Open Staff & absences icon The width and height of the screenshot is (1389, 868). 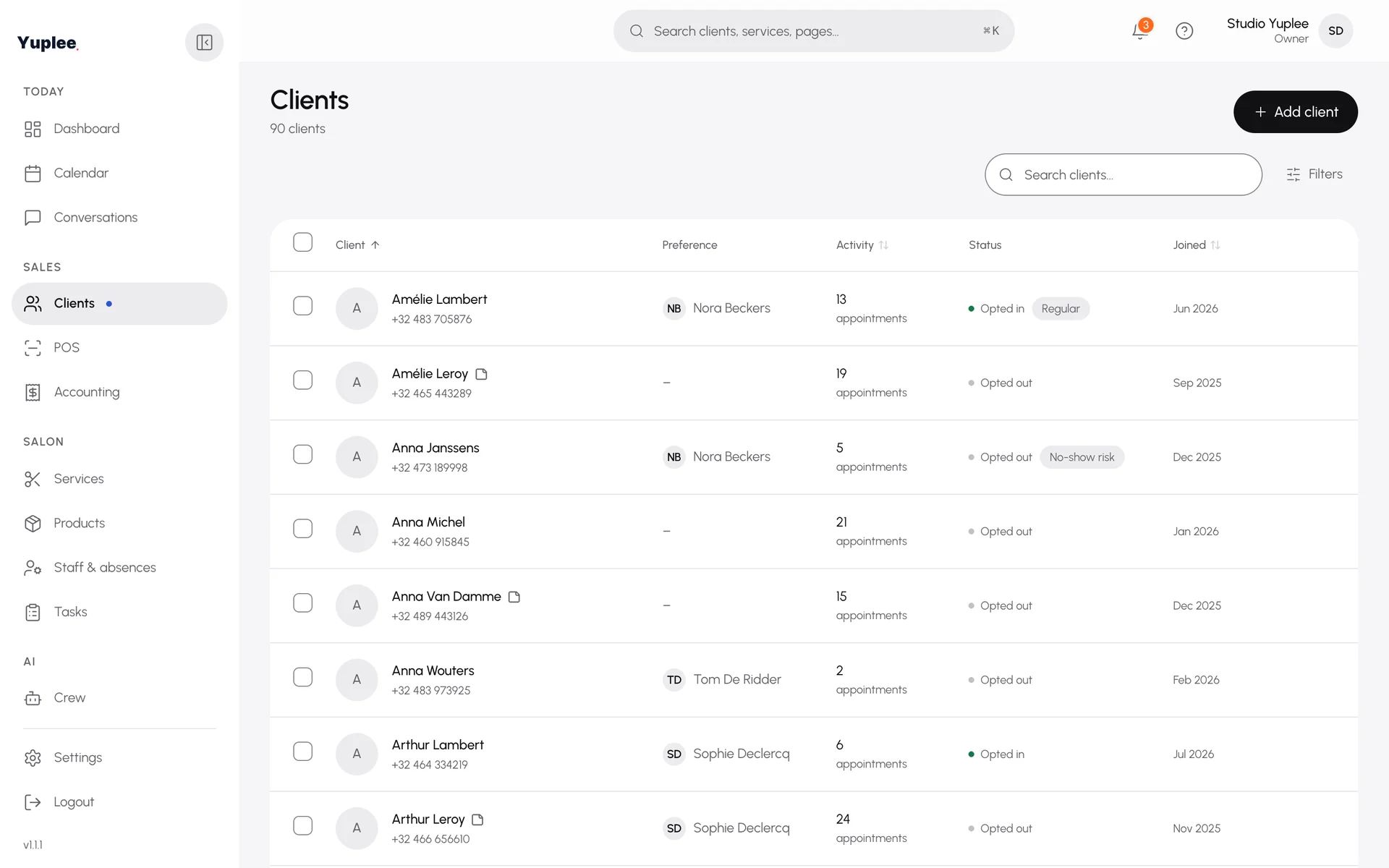(x=33, y=568)
